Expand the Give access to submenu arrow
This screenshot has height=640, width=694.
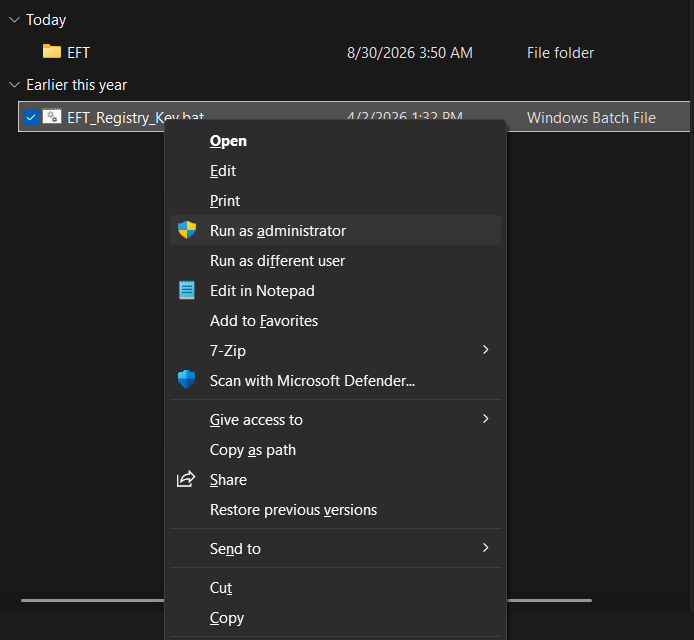tap(486, 419)
